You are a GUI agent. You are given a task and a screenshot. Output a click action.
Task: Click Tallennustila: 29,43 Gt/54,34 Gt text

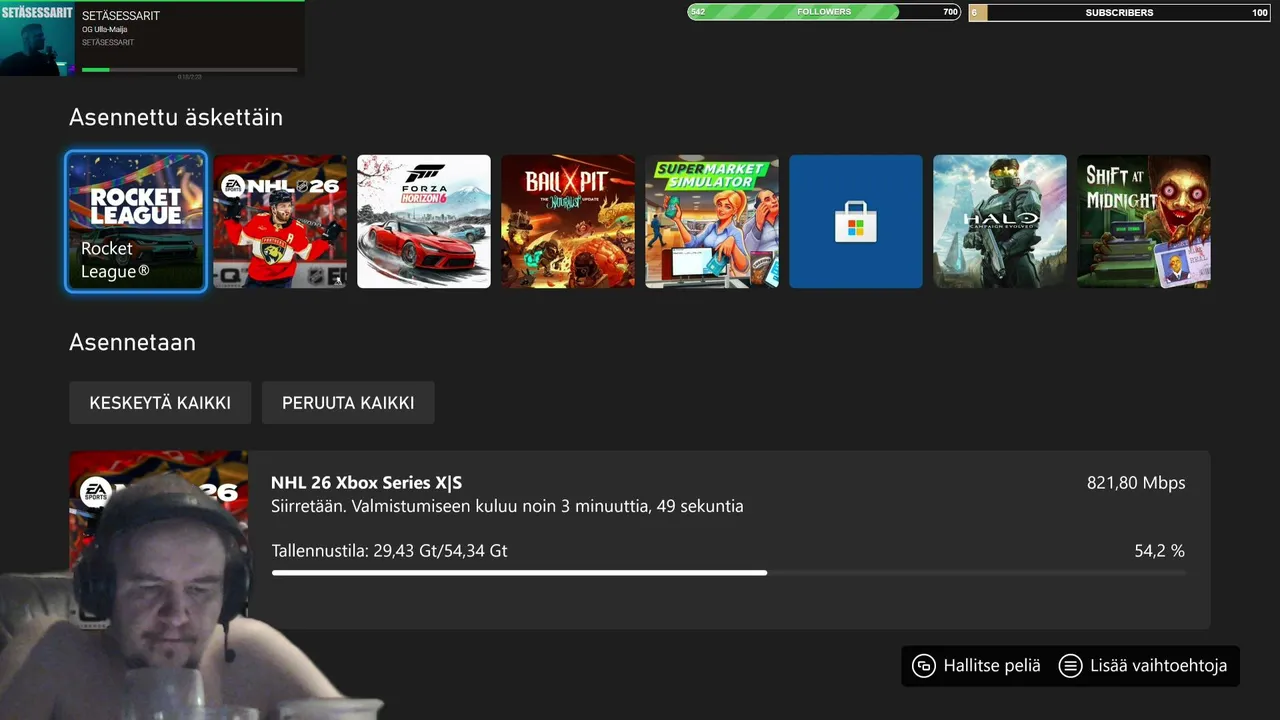(389, 551)
